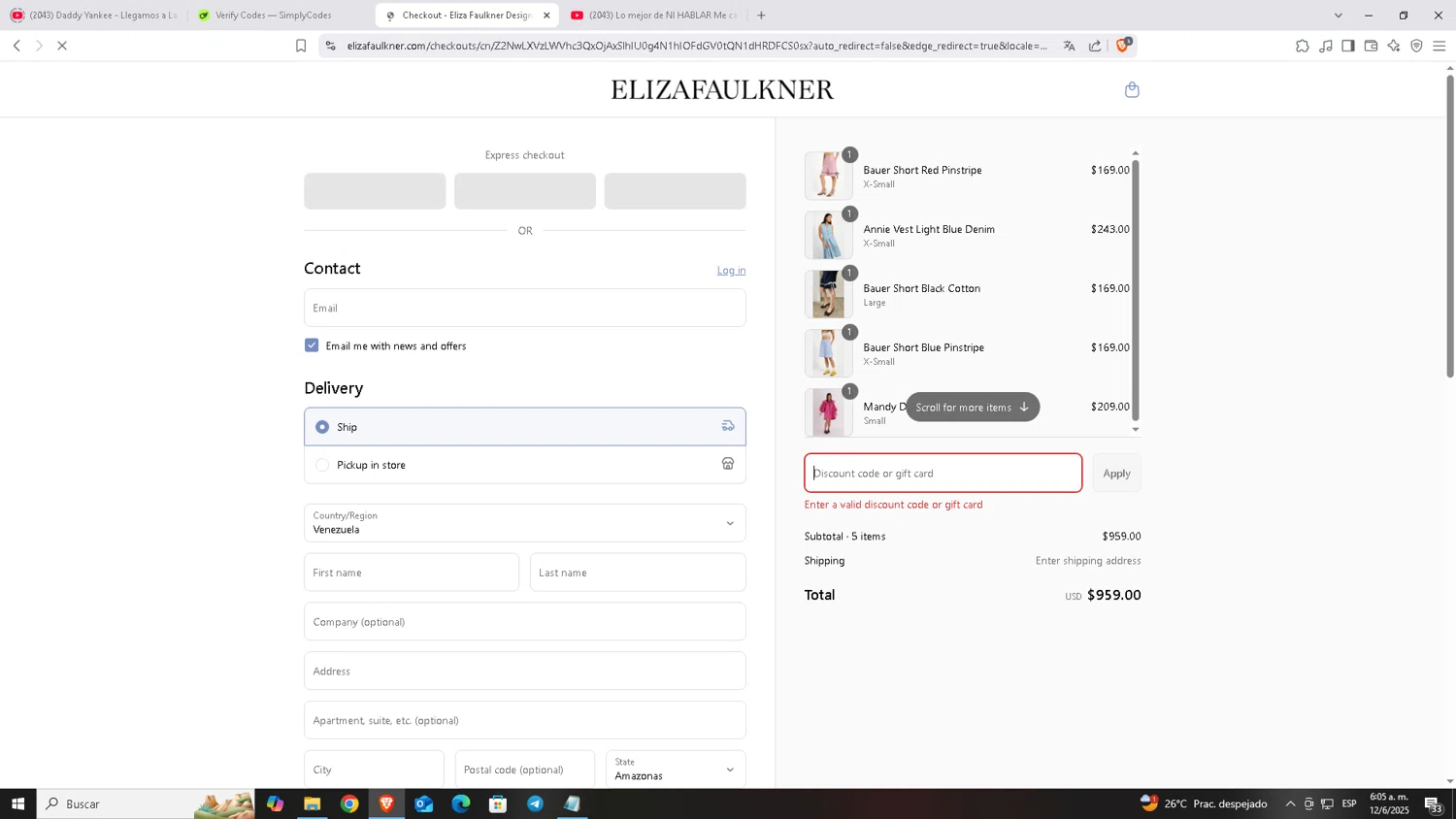Uncheck Email me with news and offers
The width and height of the screenshot is (1456, 819).
click(x=312, y=345)
